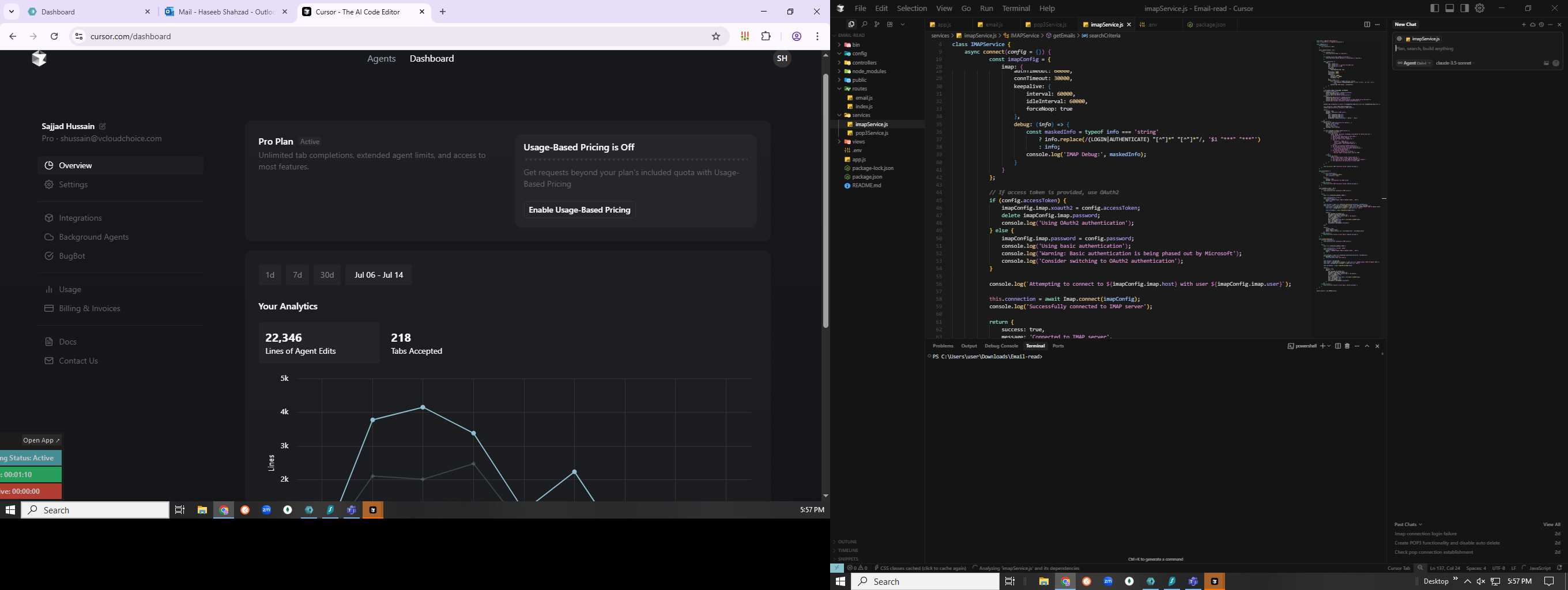Switch to the package.json editor tab
This screenshot has height=590, width=1568.
point(1210,24)
